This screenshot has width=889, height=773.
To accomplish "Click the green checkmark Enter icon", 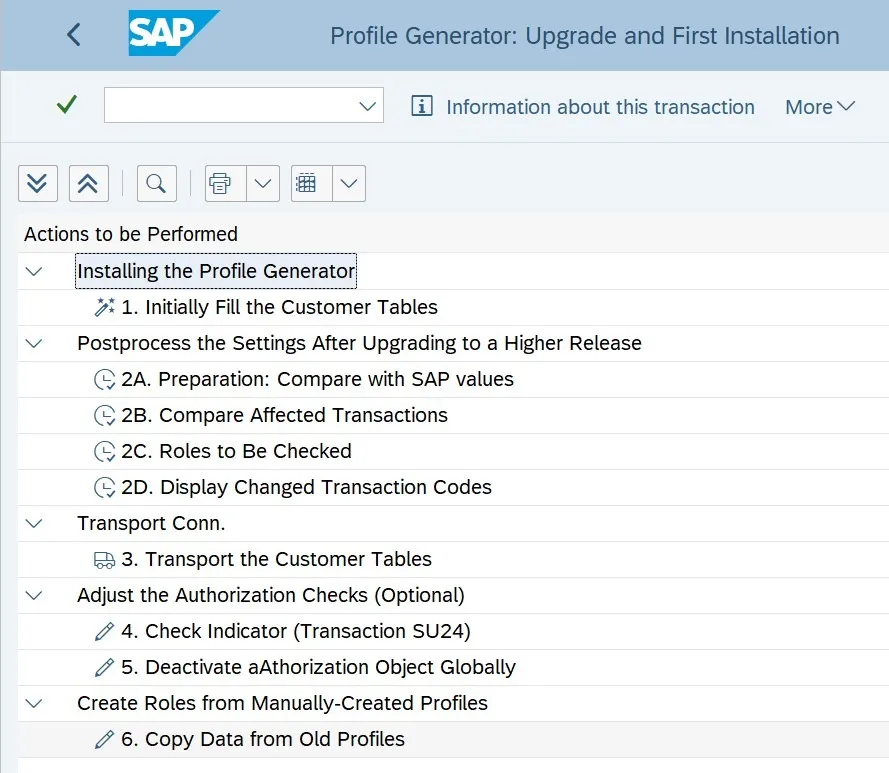I will pyautogui.click(x=67, y=105).
